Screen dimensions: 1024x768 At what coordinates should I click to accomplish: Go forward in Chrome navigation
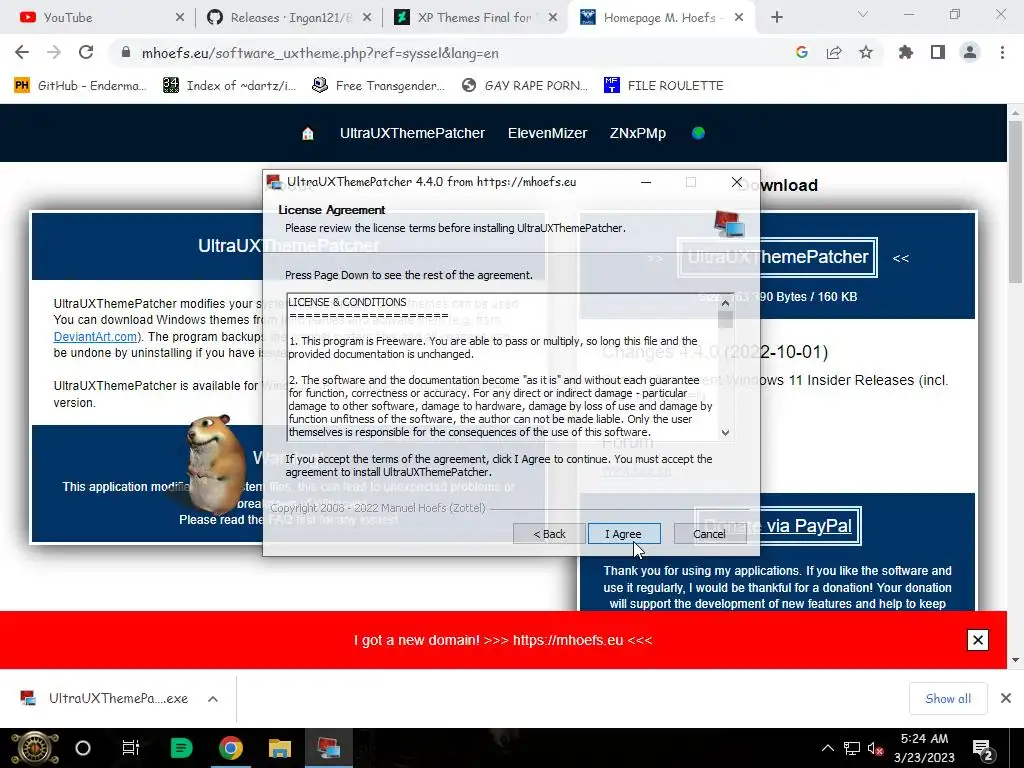point(54,52)
